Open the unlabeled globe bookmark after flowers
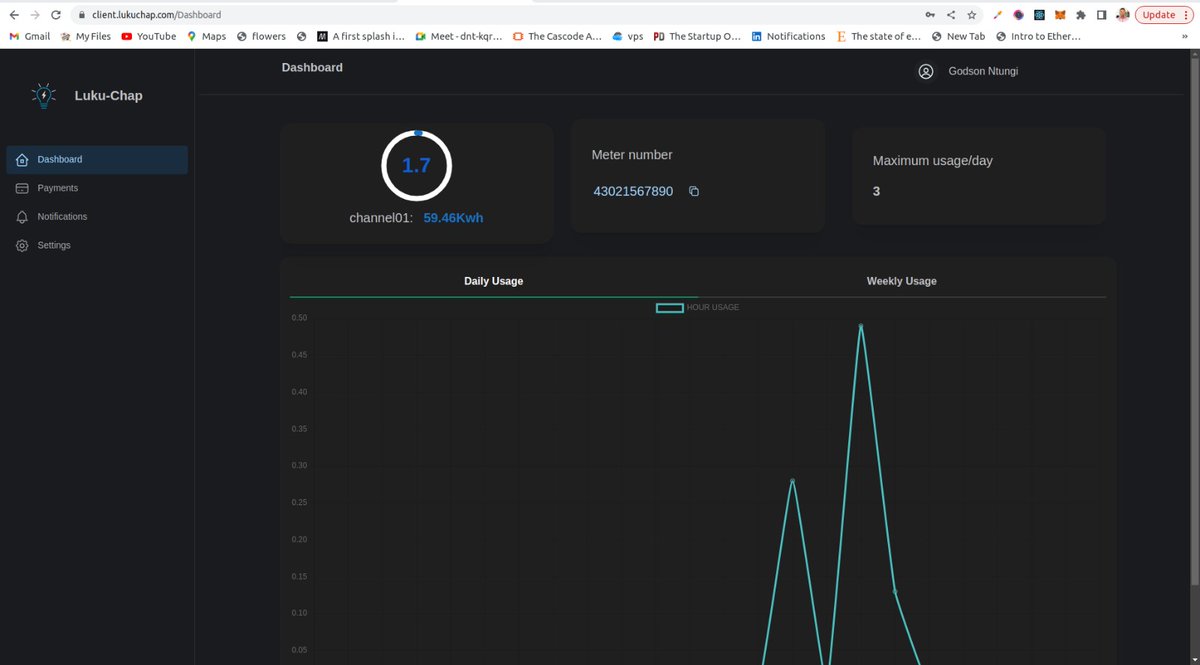Viewport: 1200px width, 665px height. click(301, 36)
